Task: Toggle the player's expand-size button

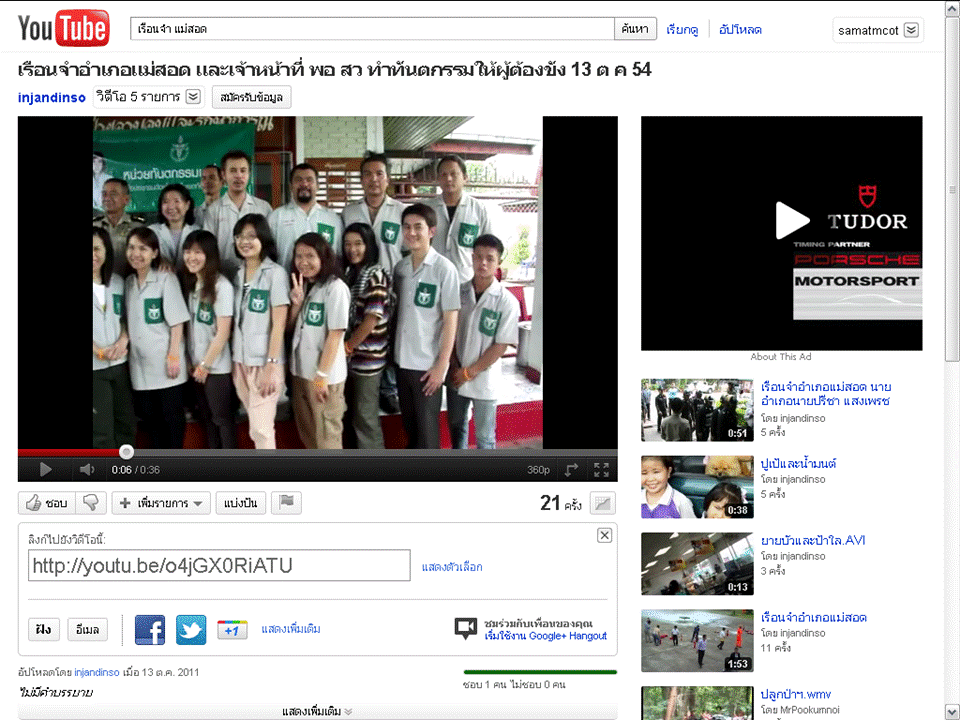Action: click(571, 469)
